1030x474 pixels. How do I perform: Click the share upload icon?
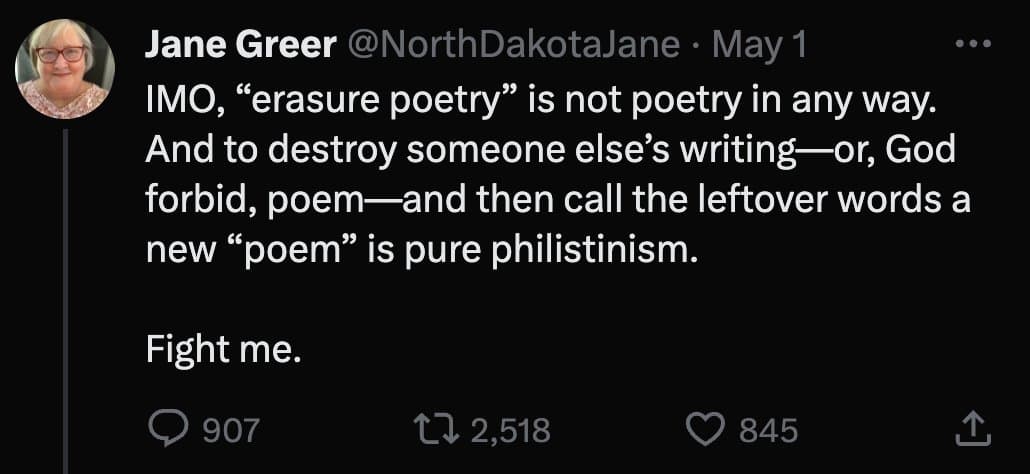tap(969, 430)
